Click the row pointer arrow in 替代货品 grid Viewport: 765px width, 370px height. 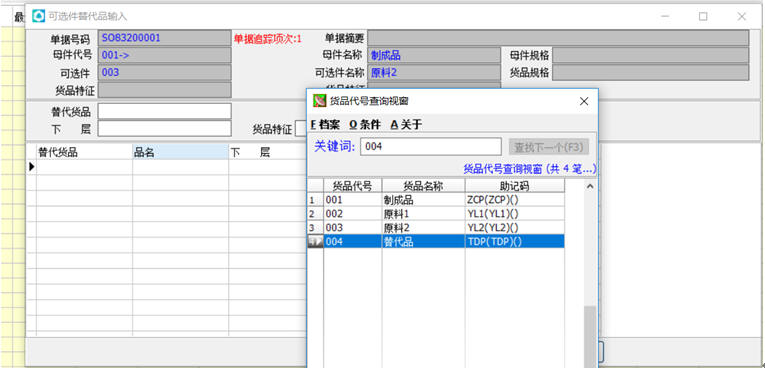tap(32, 166)
